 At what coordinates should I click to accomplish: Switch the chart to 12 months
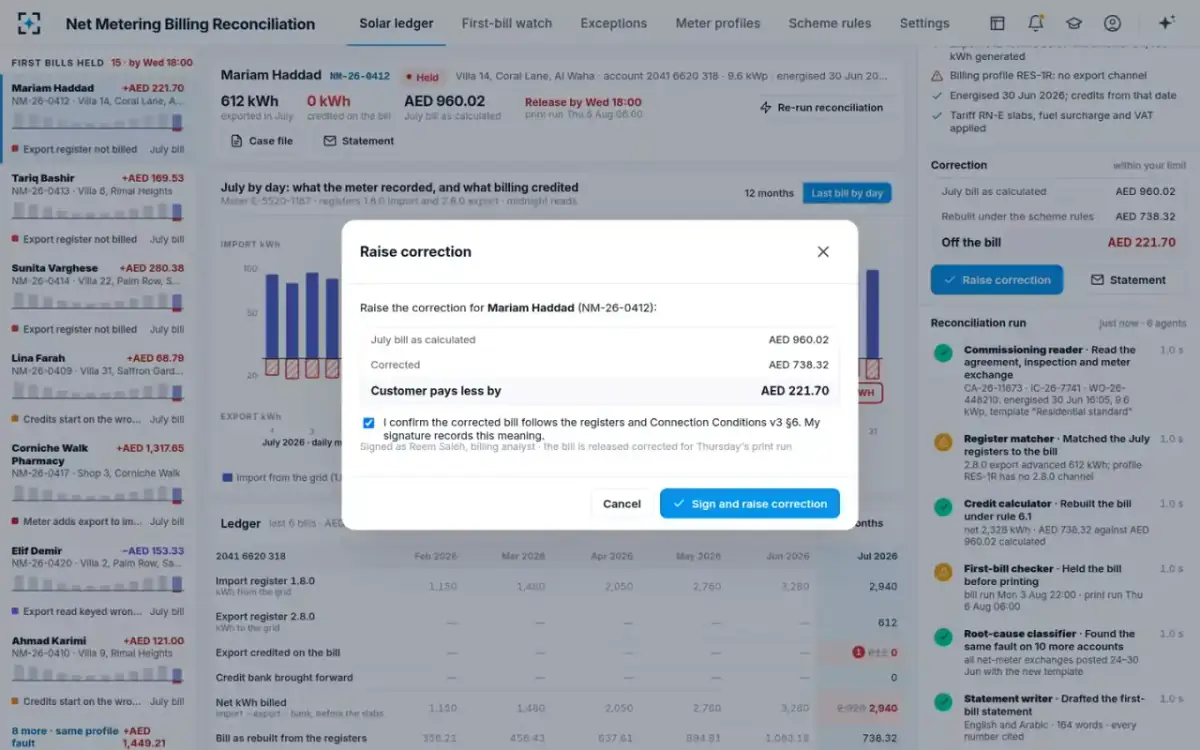(769, 193)
